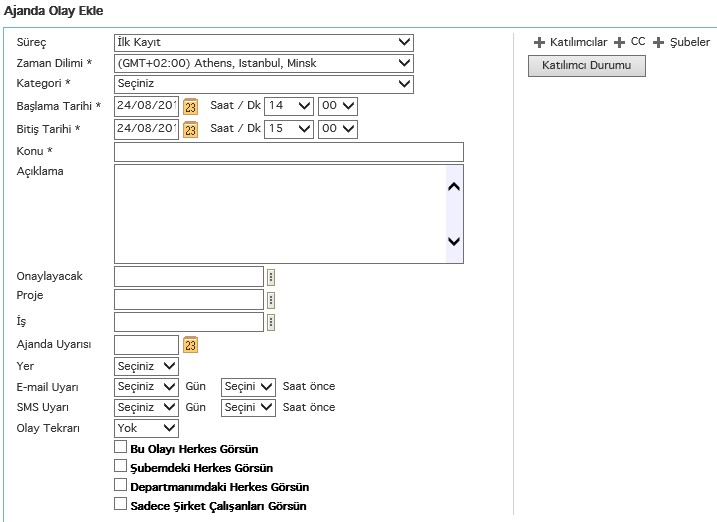Tick Sadece Şirket Çalışanları Görsün checkbox
The width and height of the screenshot is (717, 522).
[121, 504]
